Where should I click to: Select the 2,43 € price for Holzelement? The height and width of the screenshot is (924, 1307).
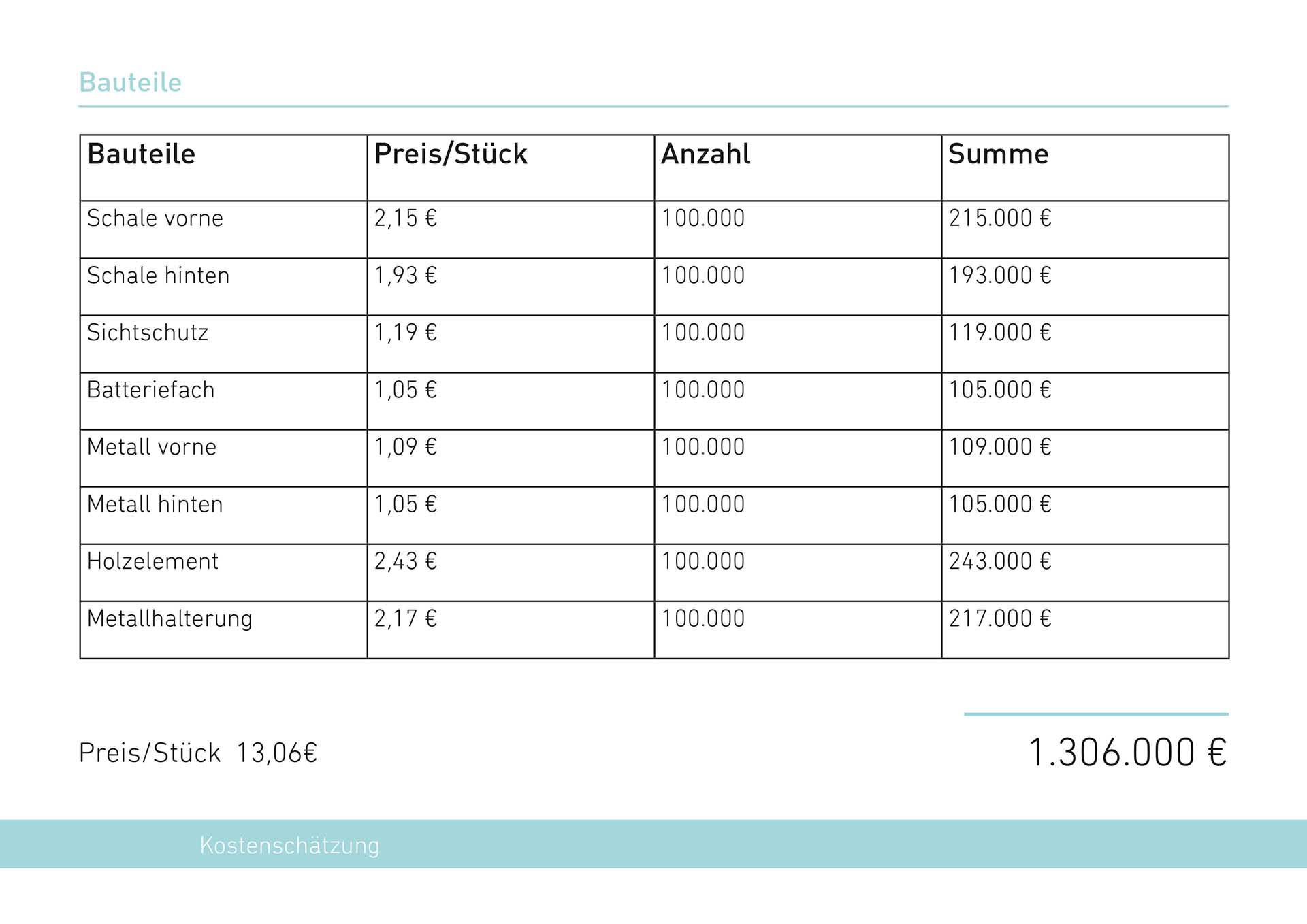pyautogui.click(x=406, y=561)
